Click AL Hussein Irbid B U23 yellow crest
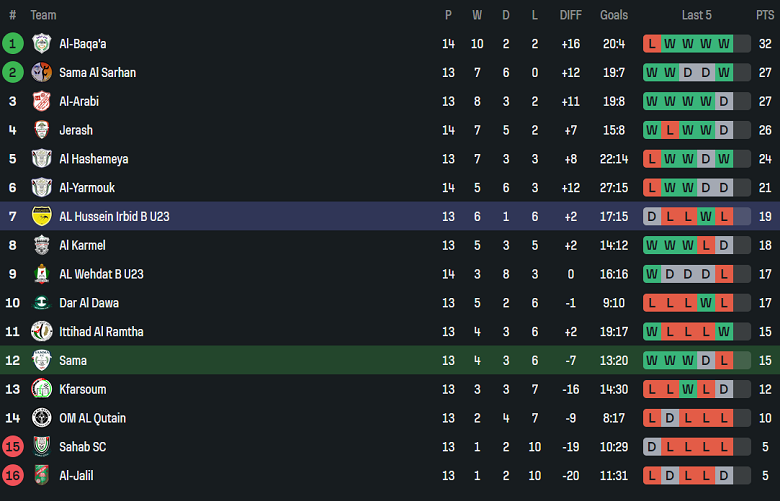 tap(41, 216)
